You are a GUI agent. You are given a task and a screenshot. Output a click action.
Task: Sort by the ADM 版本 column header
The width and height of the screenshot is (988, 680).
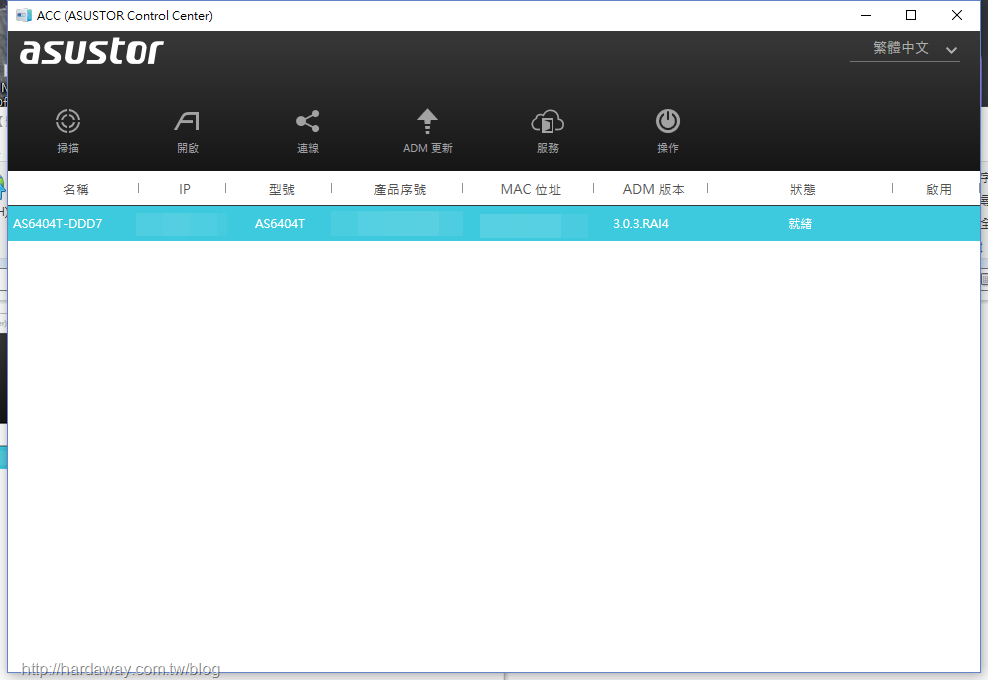click(x=653, y=189)
